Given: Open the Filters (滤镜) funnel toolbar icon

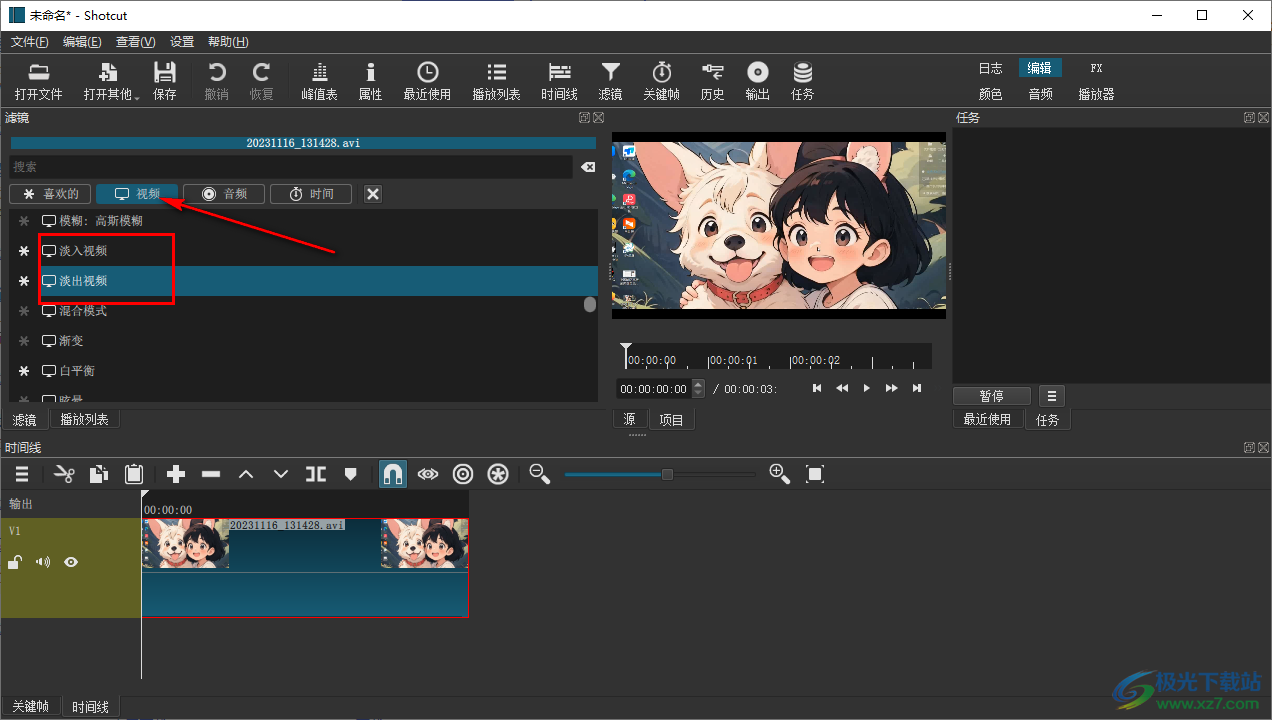Looking at the screenshot, I should 610,81.
